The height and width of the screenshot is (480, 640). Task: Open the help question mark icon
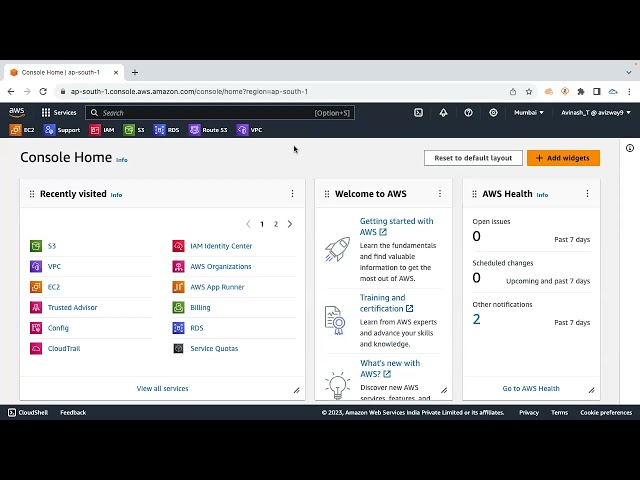click(468, 113)
